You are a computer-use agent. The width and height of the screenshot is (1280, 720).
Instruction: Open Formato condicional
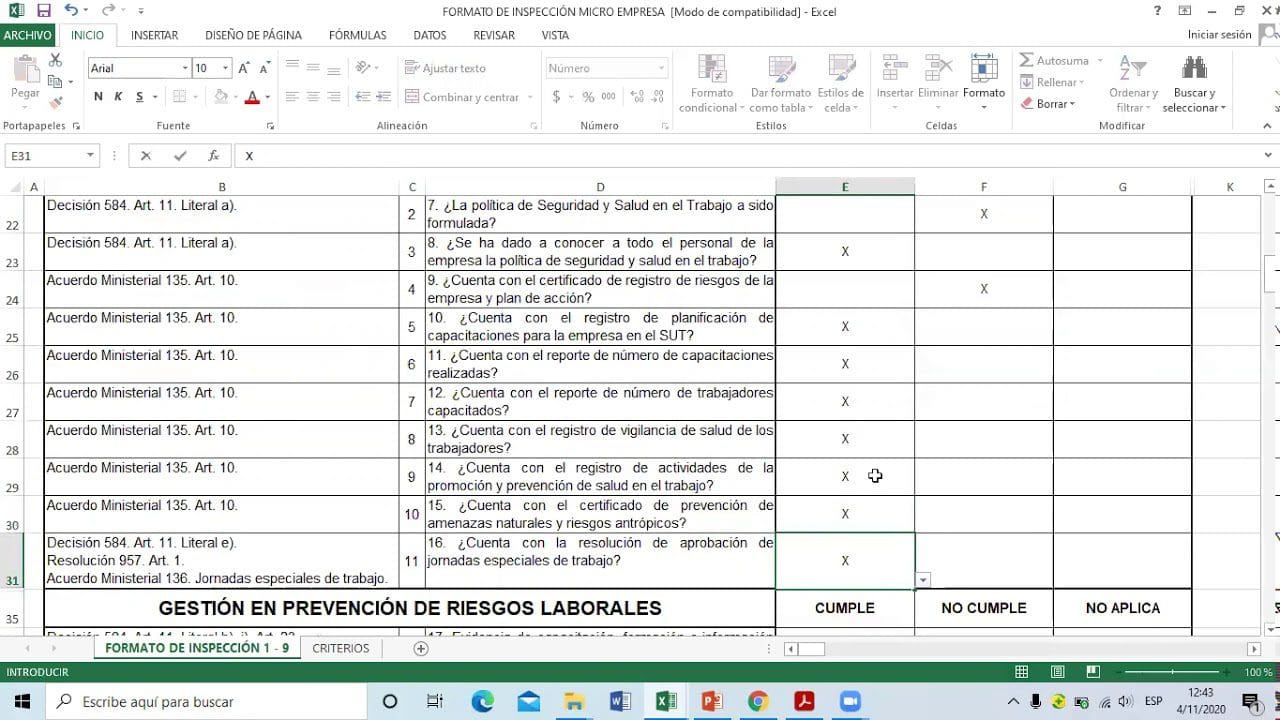(x=713, y=84)
